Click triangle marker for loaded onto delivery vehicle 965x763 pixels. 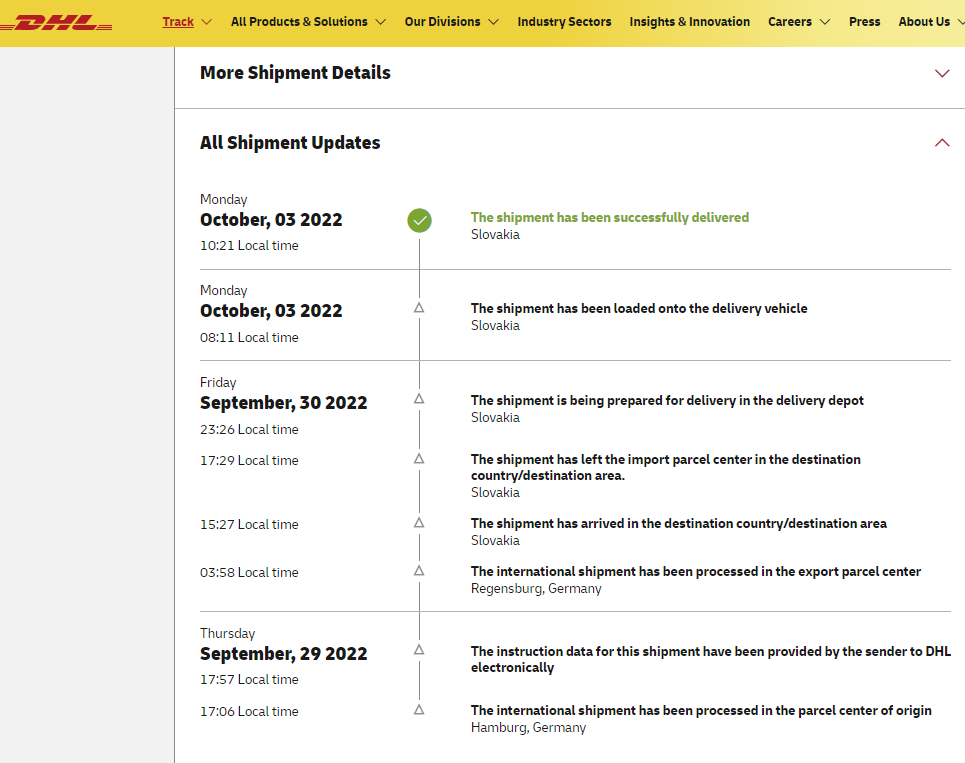point(419,308)
